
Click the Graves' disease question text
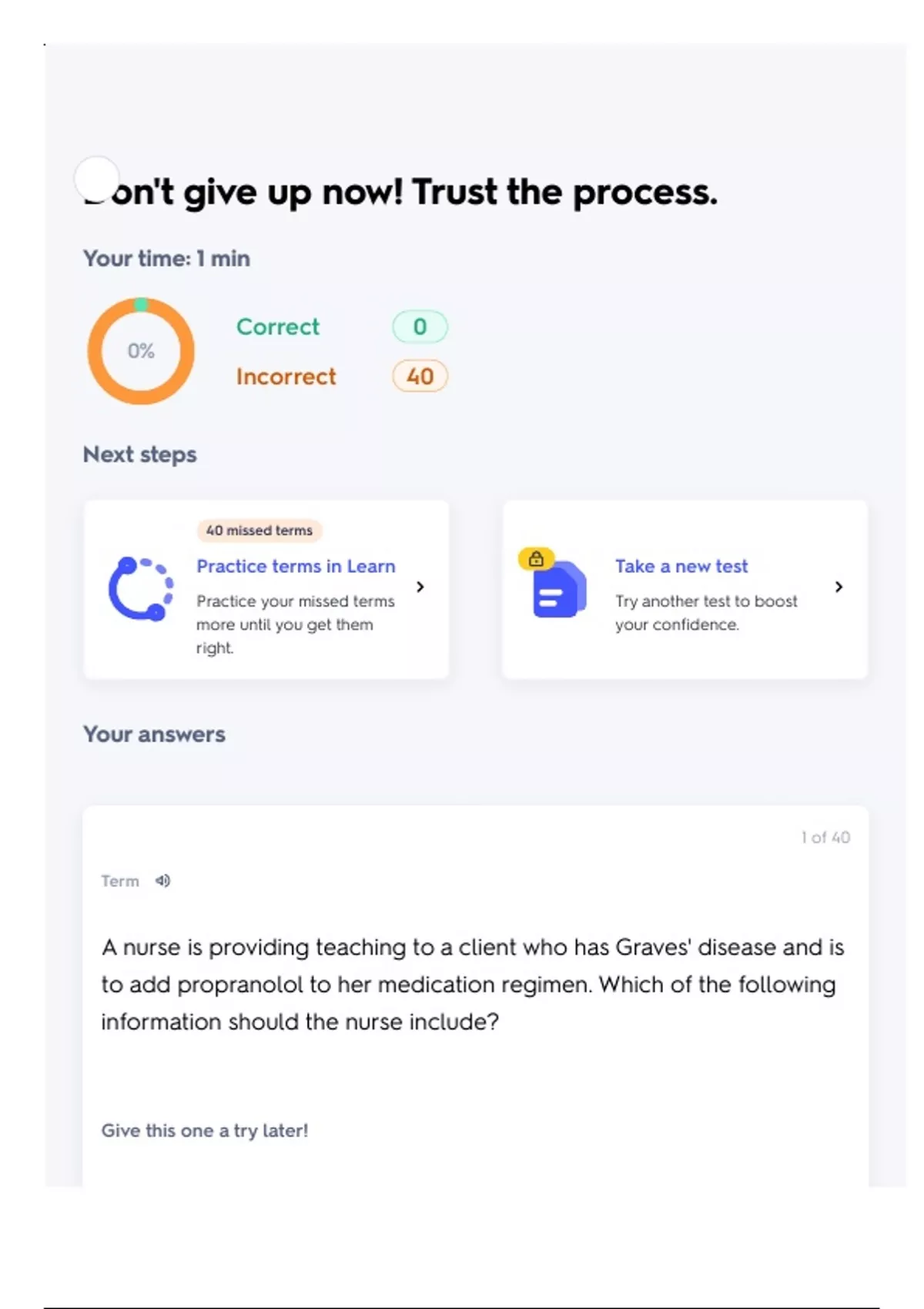[473, 984]
